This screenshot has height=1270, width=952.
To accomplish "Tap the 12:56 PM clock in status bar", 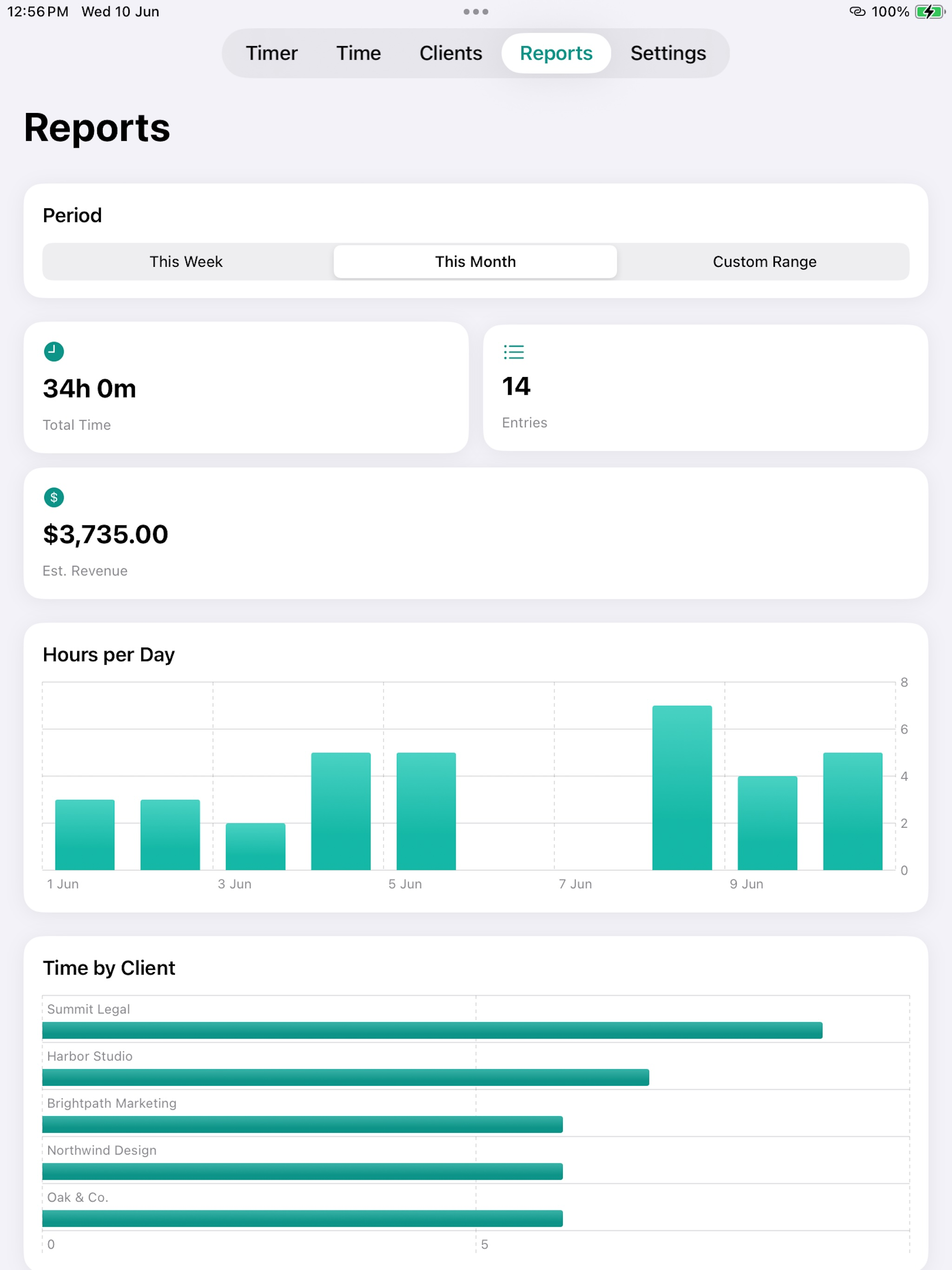I will tap(37, 12).
